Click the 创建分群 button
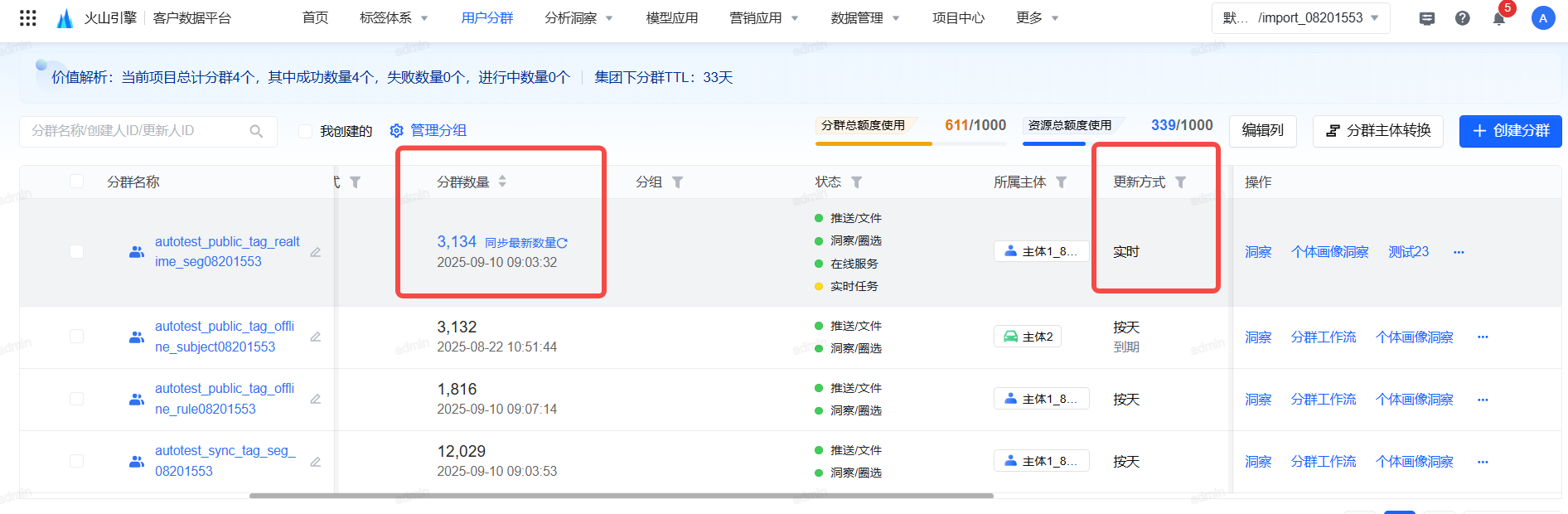Viewport: 1568px width, 514px height. [x=1510, y=131]
